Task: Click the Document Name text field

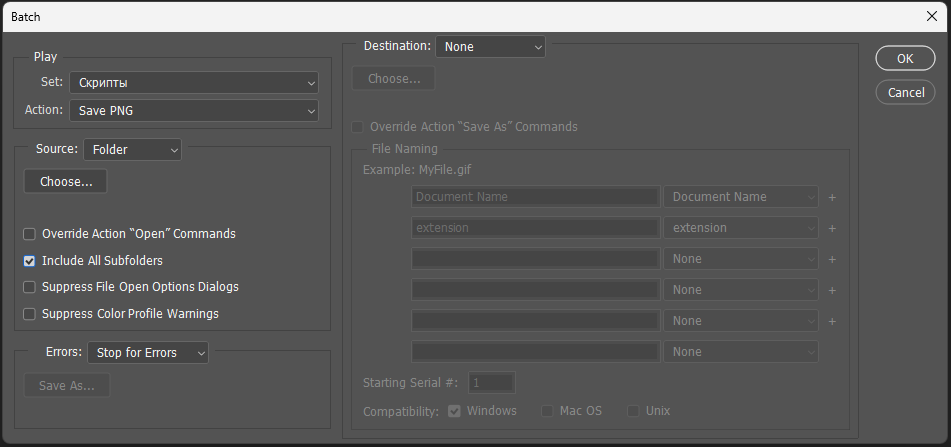Action: click(x=536, y=197)
